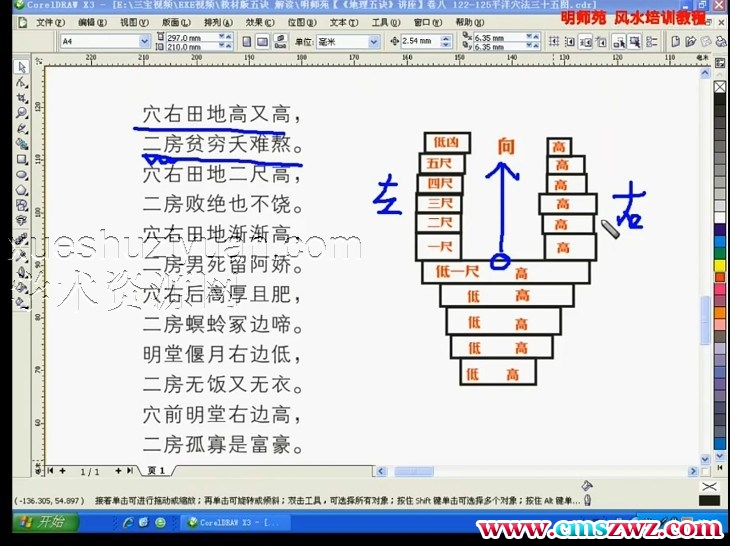Open the 排列(A) menu

pyautogui.click(x=218, y=22)
